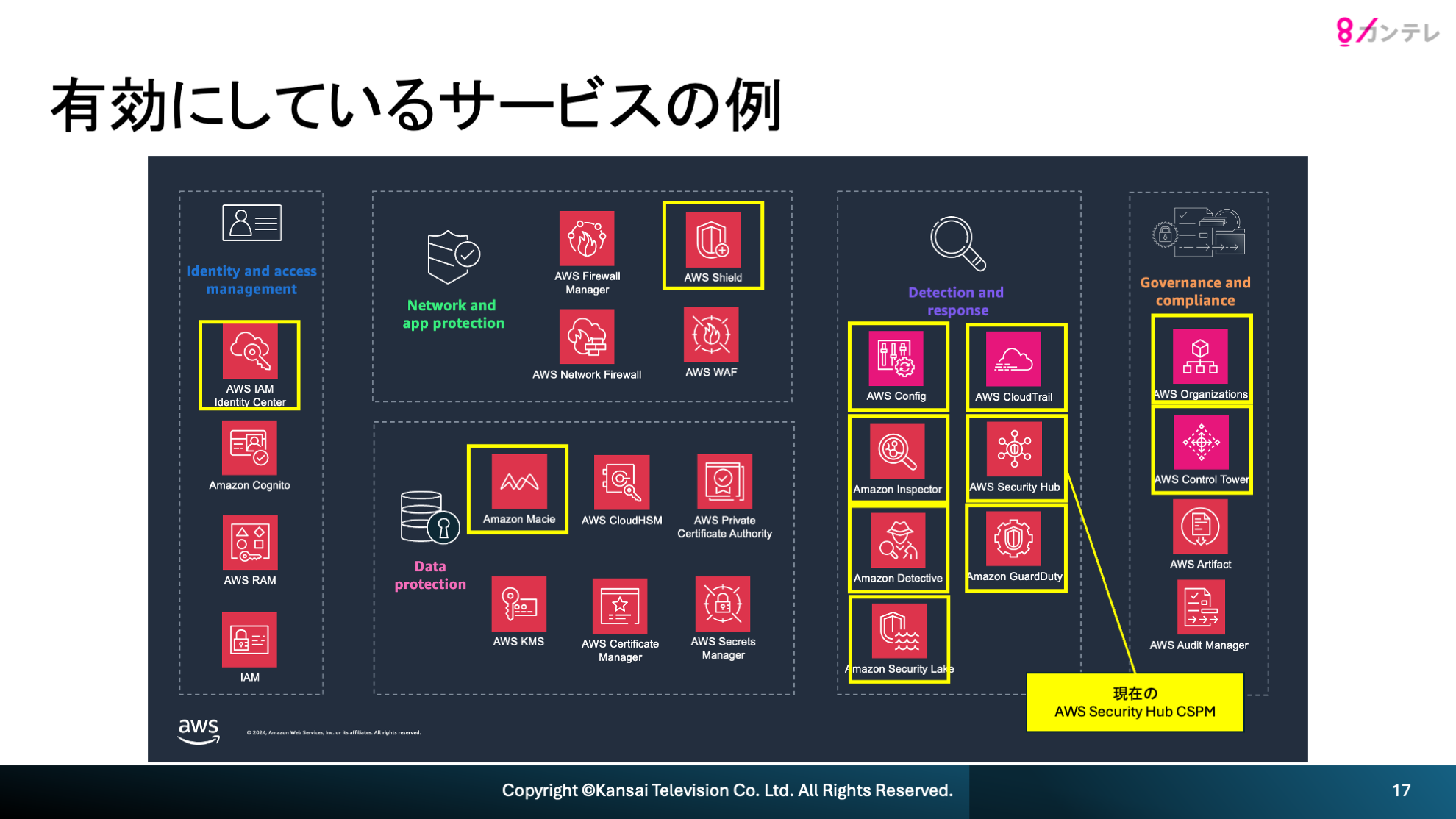1456x819 pixels.
Task: Select the AWS IAM Identity Center icon
Action: coord(250,351)
